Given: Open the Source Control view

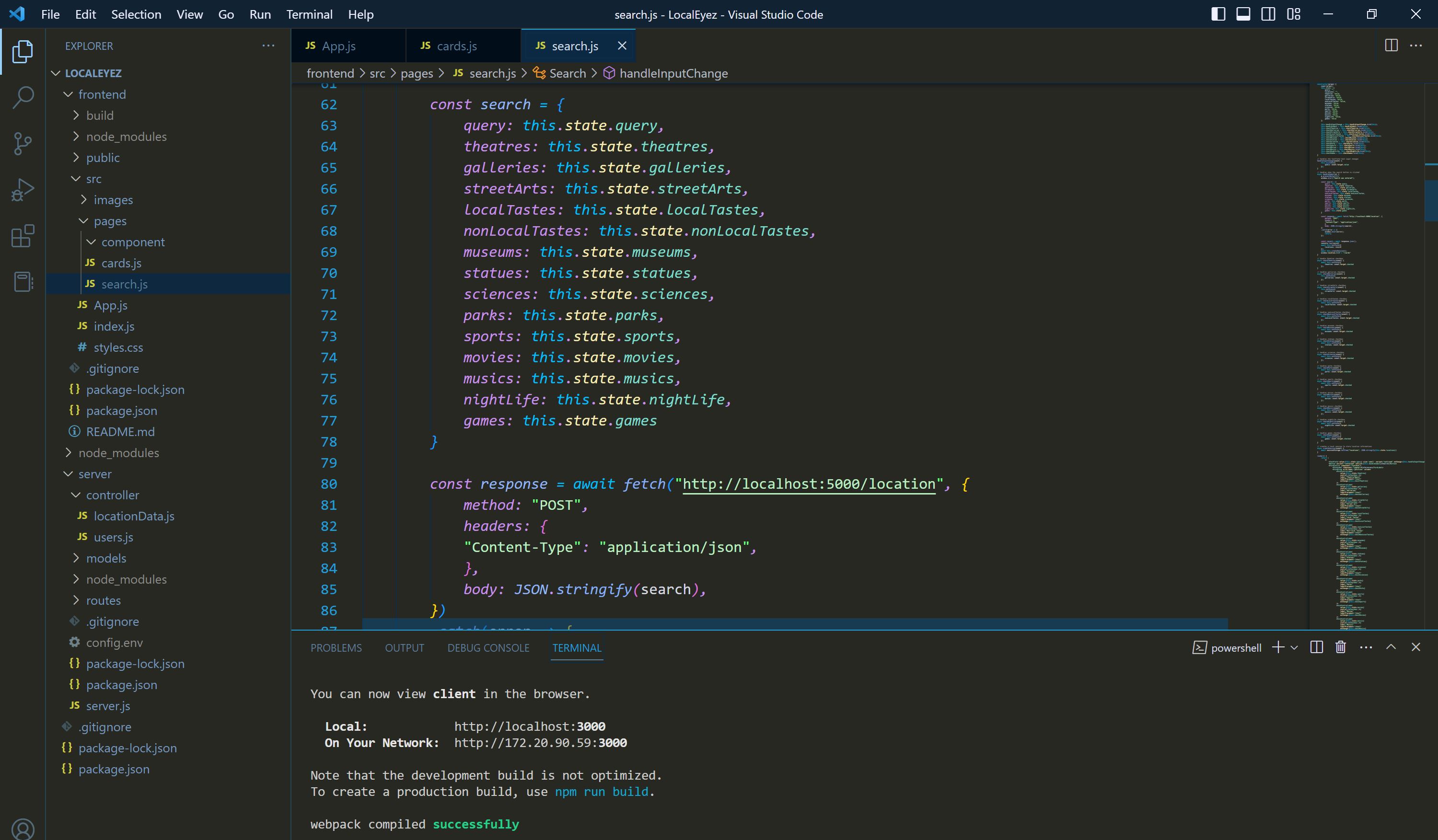Looking at the screenshot, I should click(x=23, y=144).
